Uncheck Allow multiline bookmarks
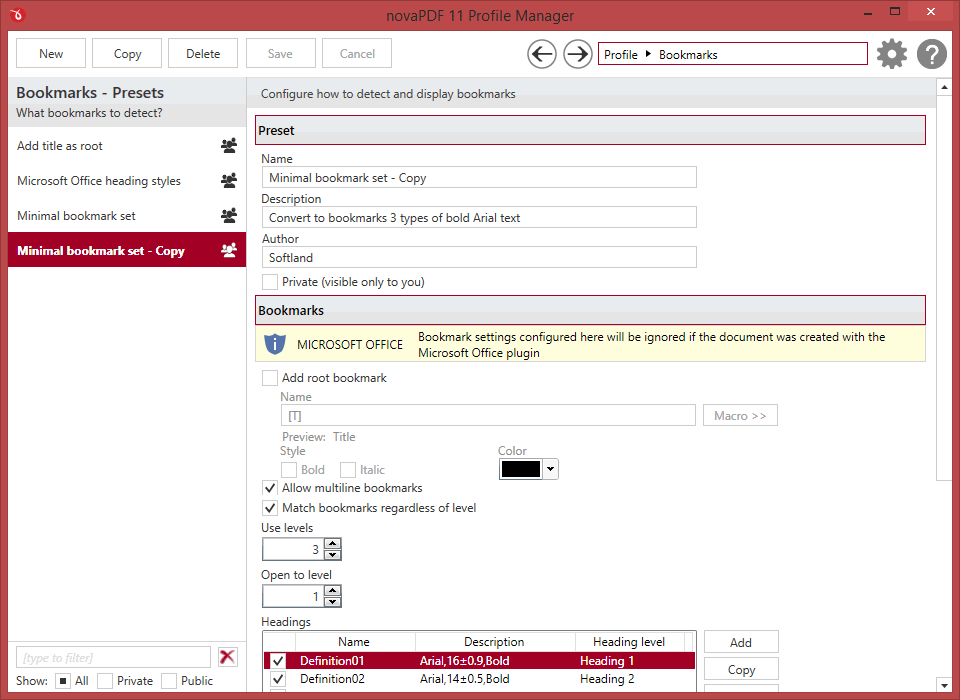Viewport: 960px width, 700px height. click(269, 488)
